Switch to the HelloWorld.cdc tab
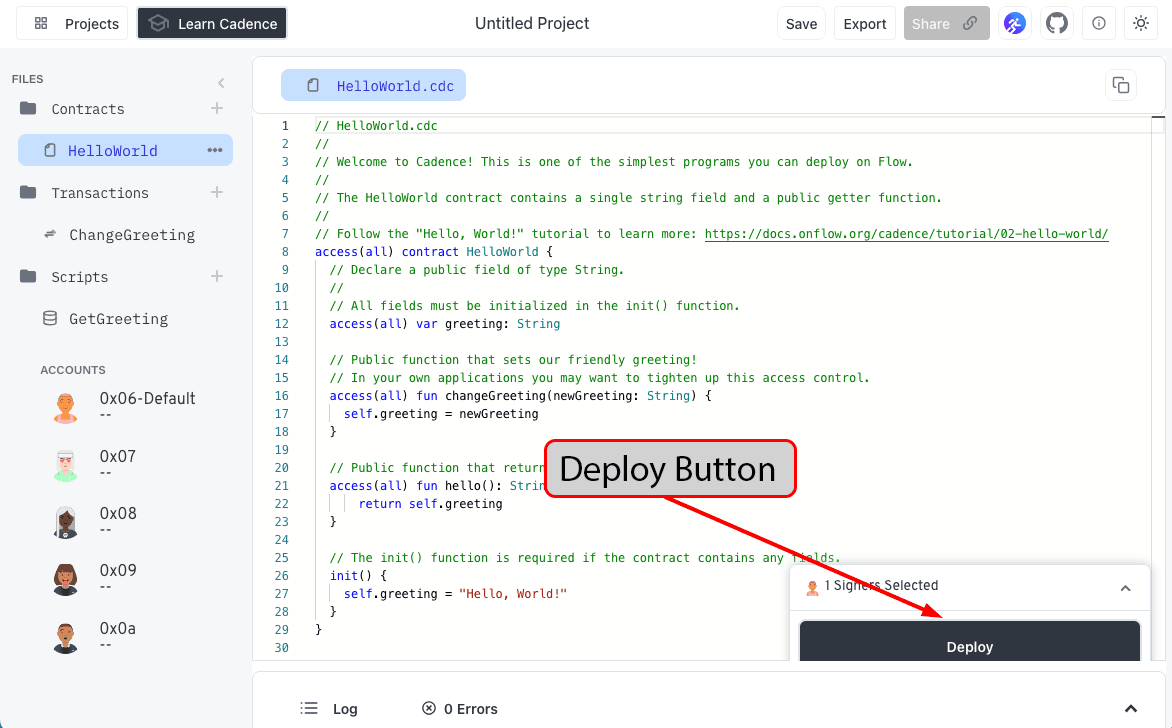The width and height of the screenshot is (1172, 728). (x=373, y=85)
